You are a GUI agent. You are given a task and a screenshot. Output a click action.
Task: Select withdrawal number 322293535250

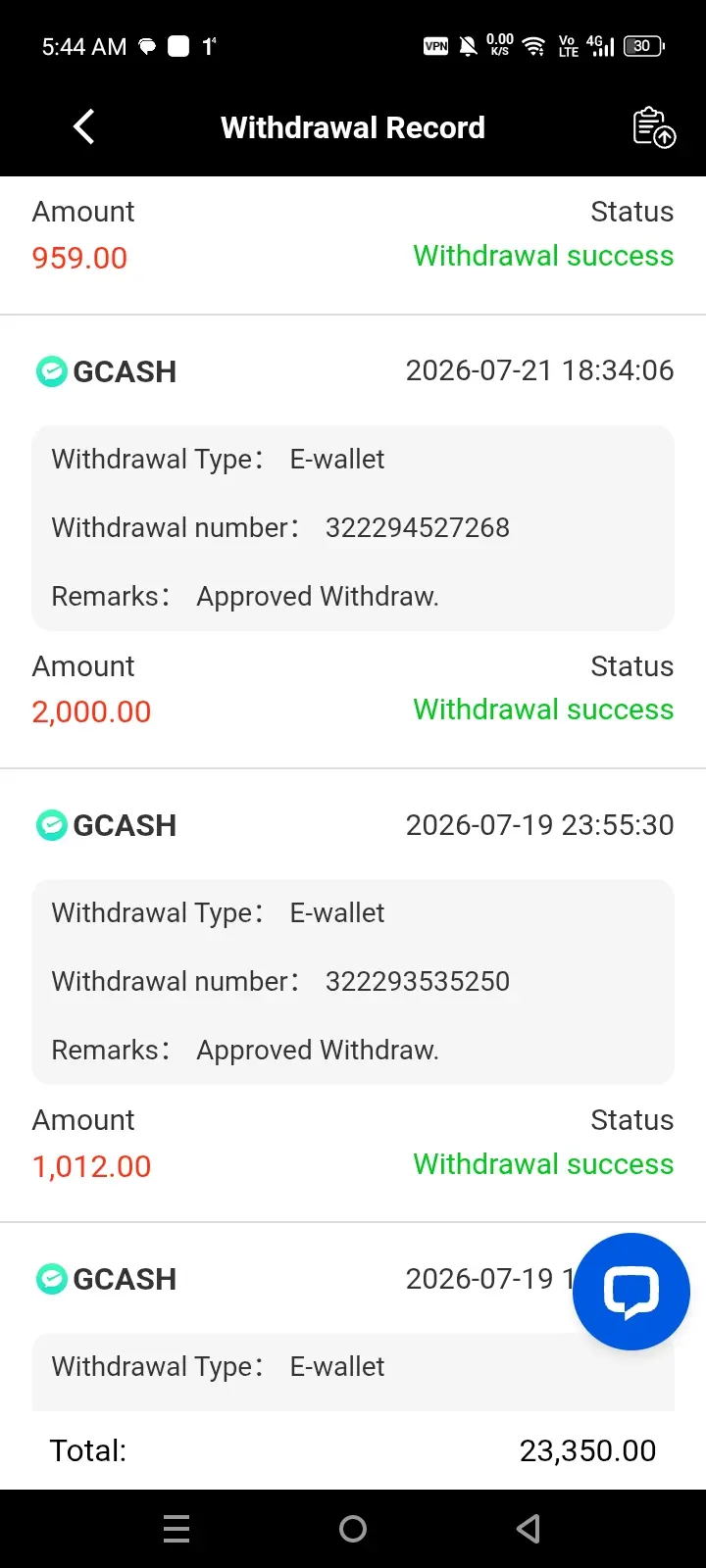418,981
